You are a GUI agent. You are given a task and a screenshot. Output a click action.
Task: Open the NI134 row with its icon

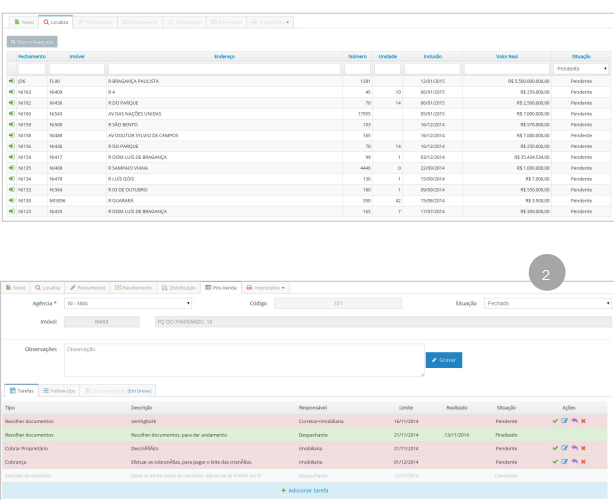[11, 179]
